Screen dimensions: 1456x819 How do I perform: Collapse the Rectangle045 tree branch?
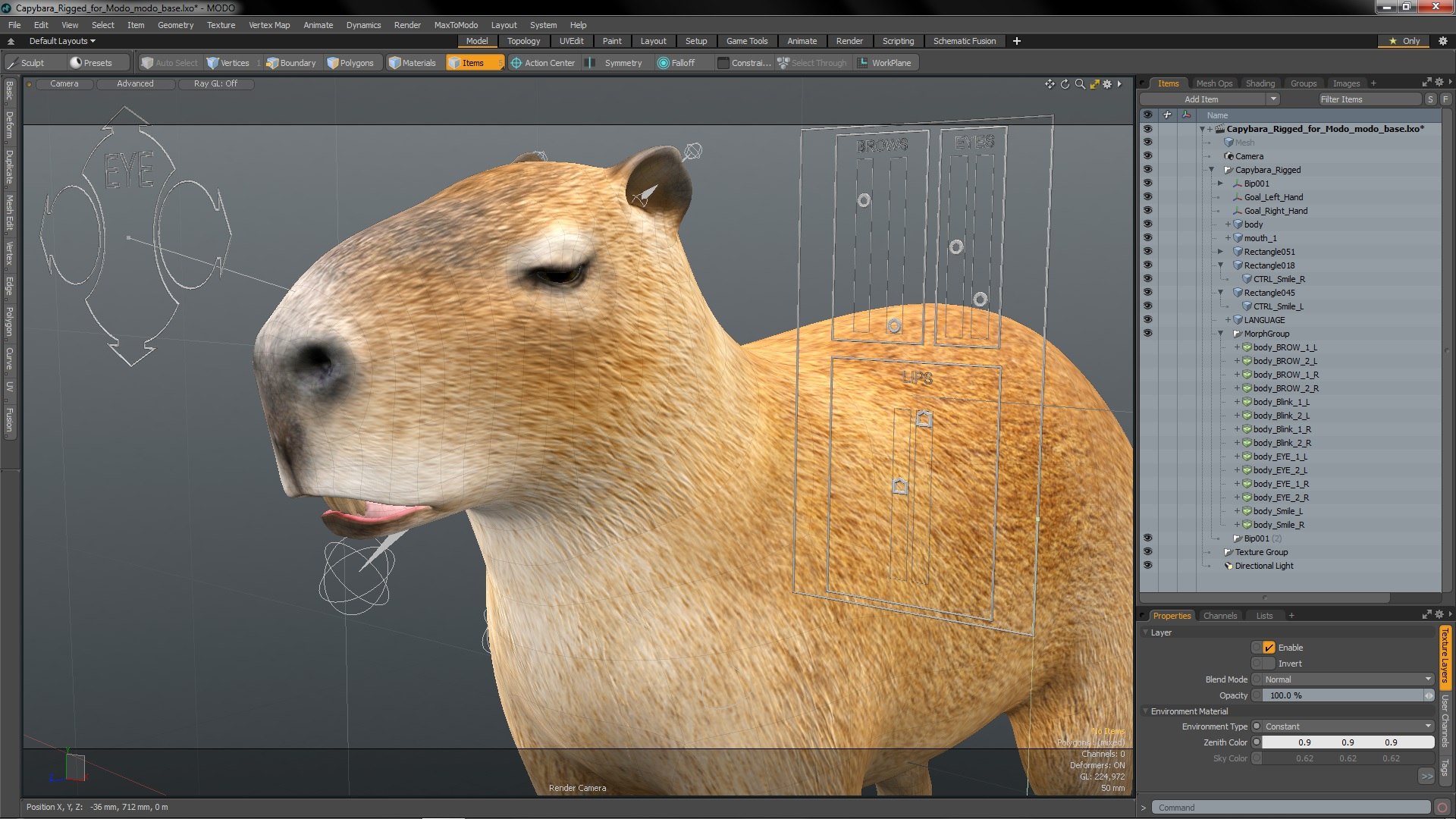tap(1222, 292)
